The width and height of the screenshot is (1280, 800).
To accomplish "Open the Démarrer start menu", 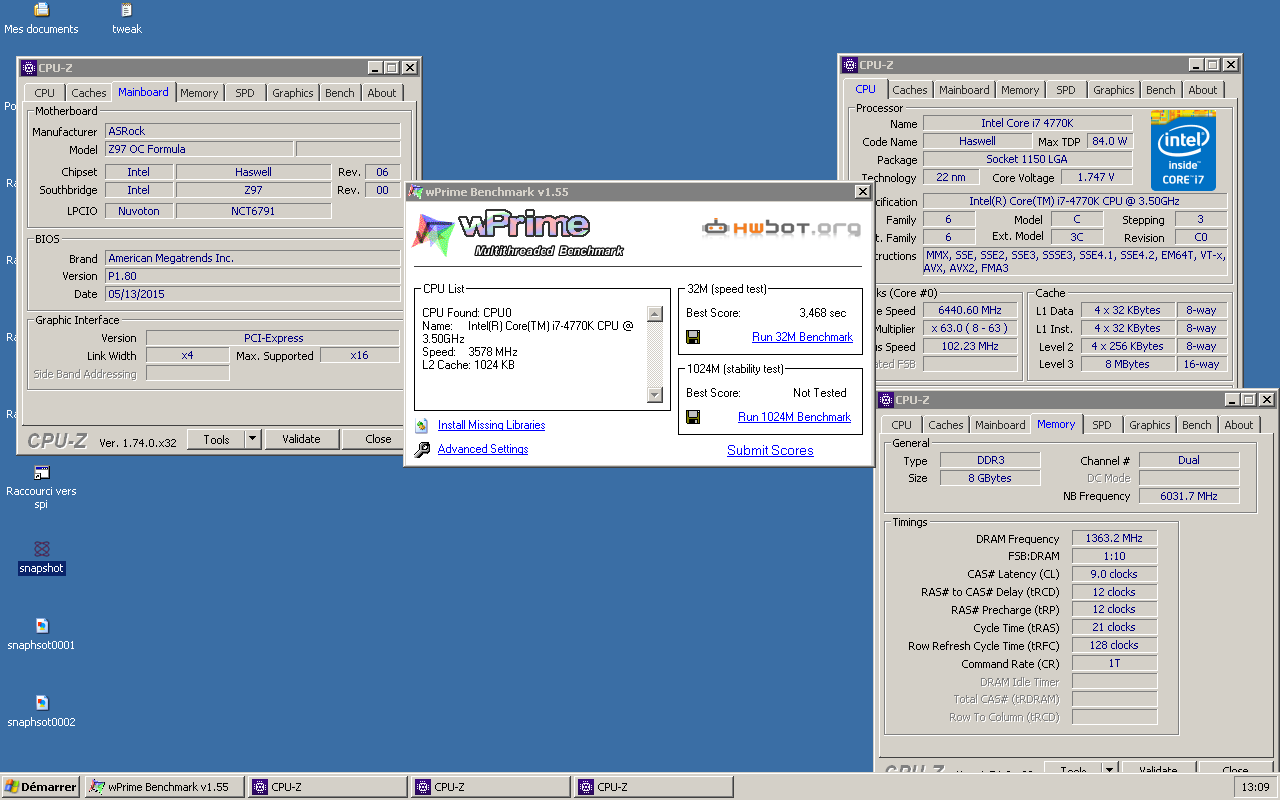I will click(x=41, y=787).
